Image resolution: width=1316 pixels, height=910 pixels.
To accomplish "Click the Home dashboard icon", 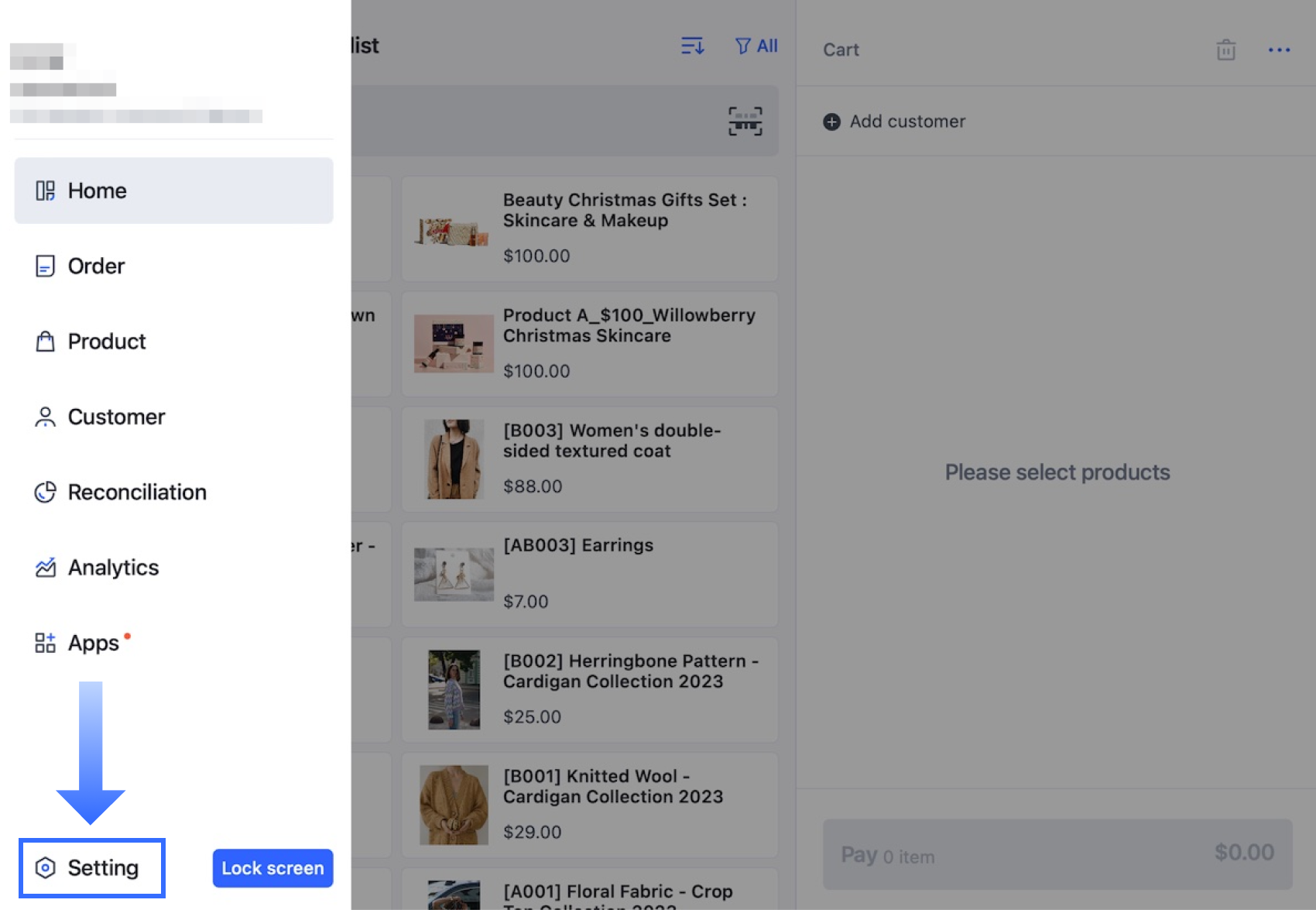I will pyautogui.click(x=45, y=191).
